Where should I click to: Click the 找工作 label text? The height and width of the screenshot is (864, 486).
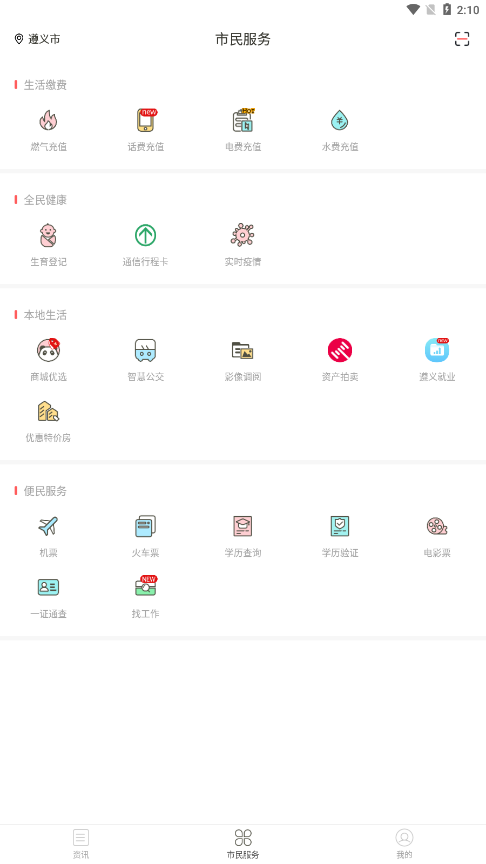[x=145, y=614]
